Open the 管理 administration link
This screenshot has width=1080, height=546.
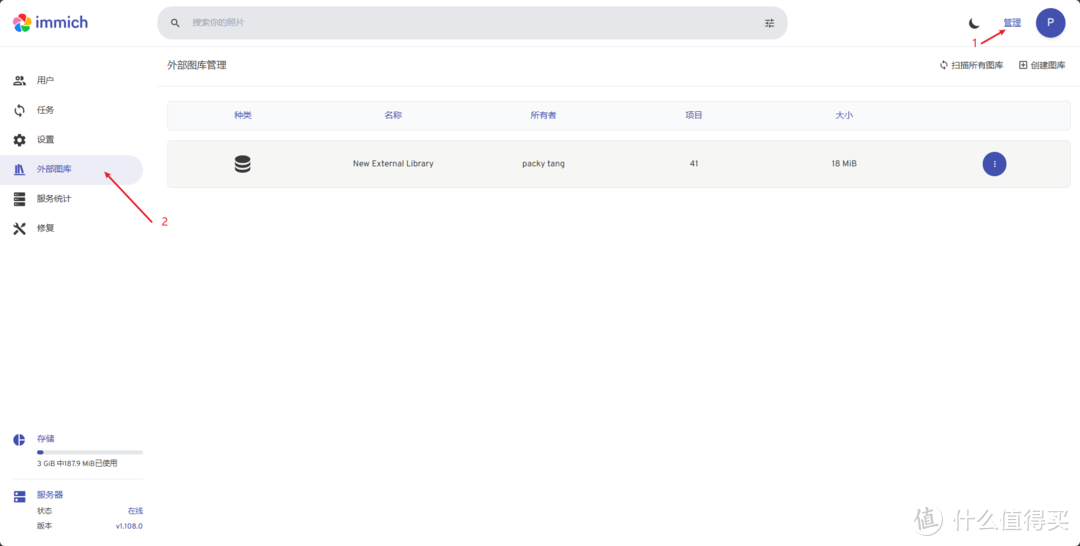1012,23
